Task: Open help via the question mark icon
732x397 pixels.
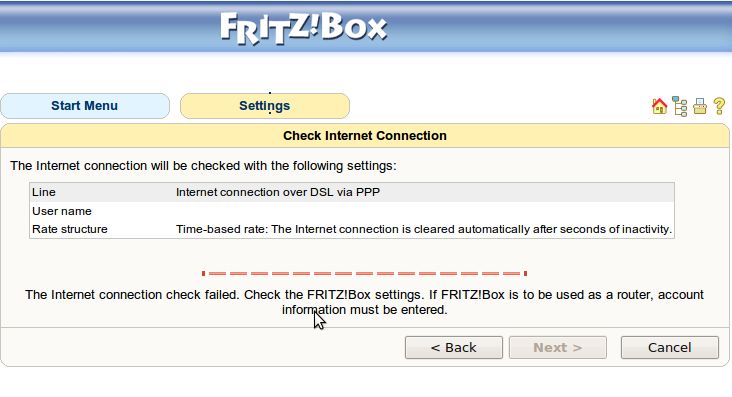Action: coord(719,106)
